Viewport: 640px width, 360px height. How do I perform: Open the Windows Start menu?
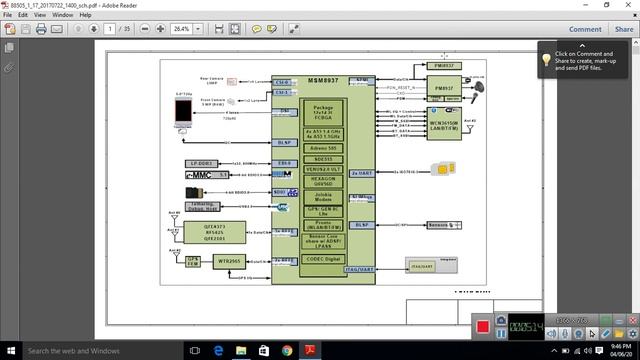coord(11,351)
